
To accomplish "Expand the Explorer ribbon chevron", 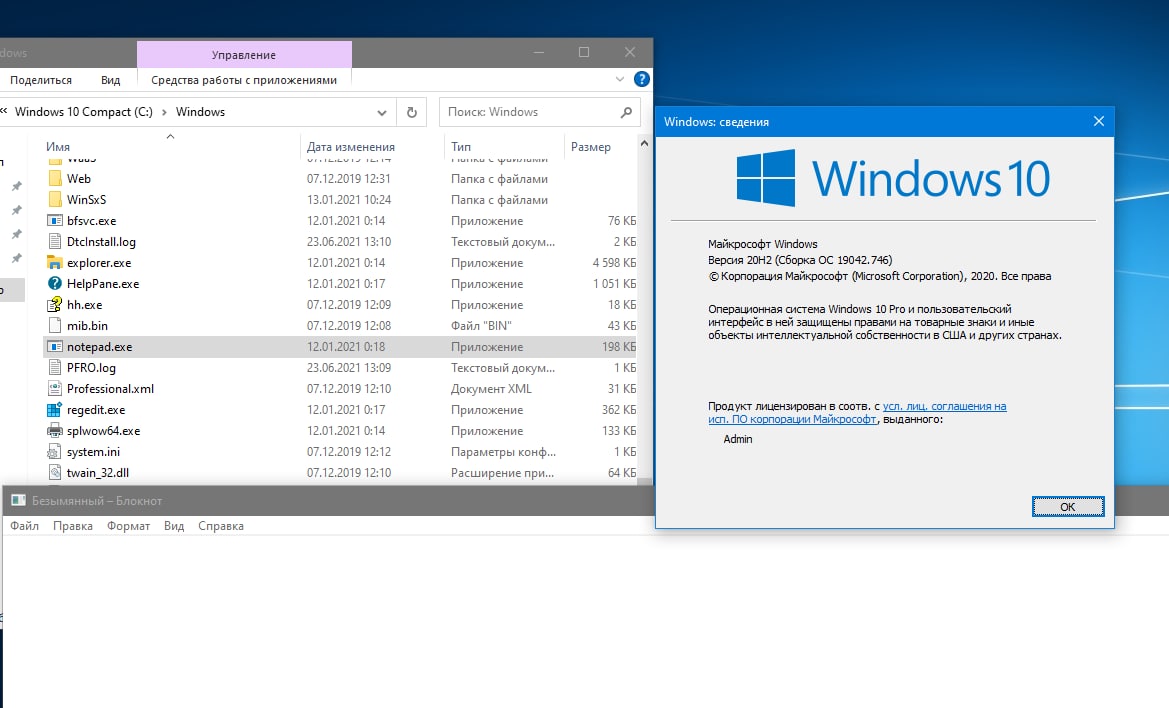I will (620, 79).
